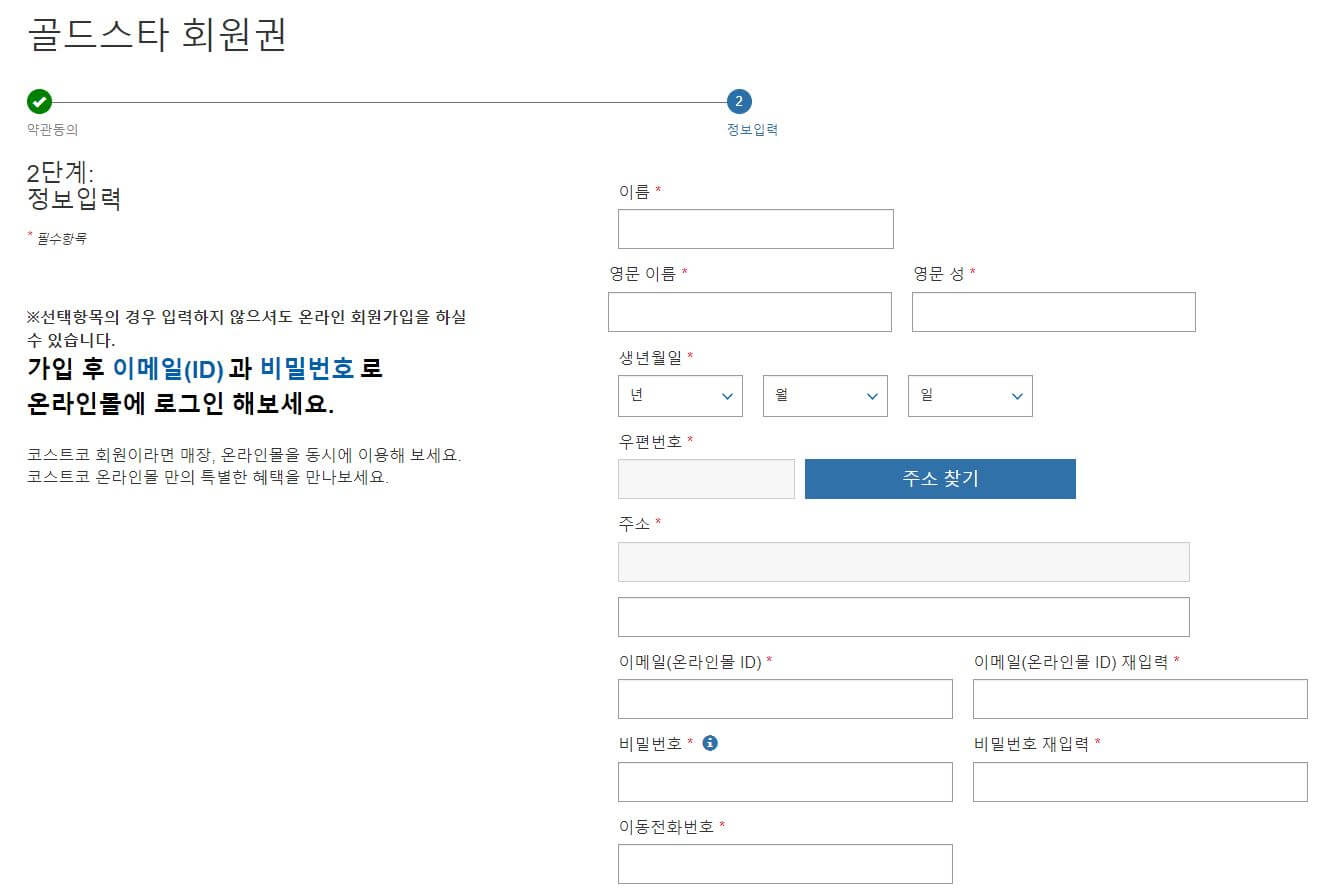Click the green checkmark step indicator
This screenshot has width=1326, height=895.
pos(39,101)
